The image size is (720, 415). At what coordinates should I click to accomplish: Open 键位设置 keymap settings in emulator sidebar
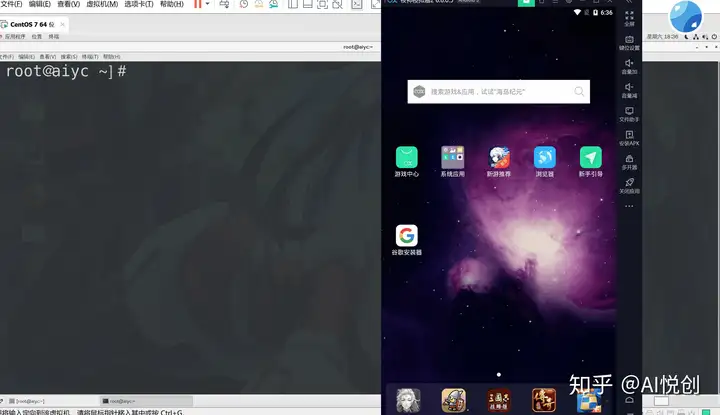[630, 43]
